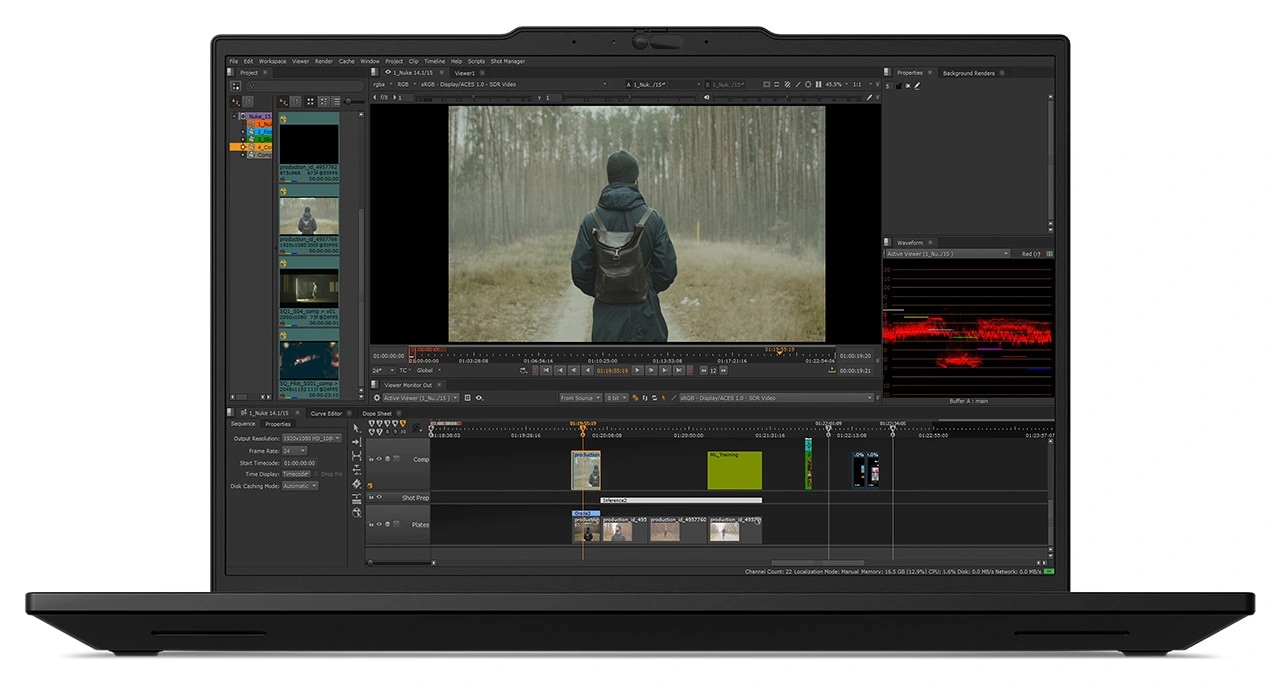
Task: Select the Roll tool in the timeline toolbar
Action: [x=356, y=455]
